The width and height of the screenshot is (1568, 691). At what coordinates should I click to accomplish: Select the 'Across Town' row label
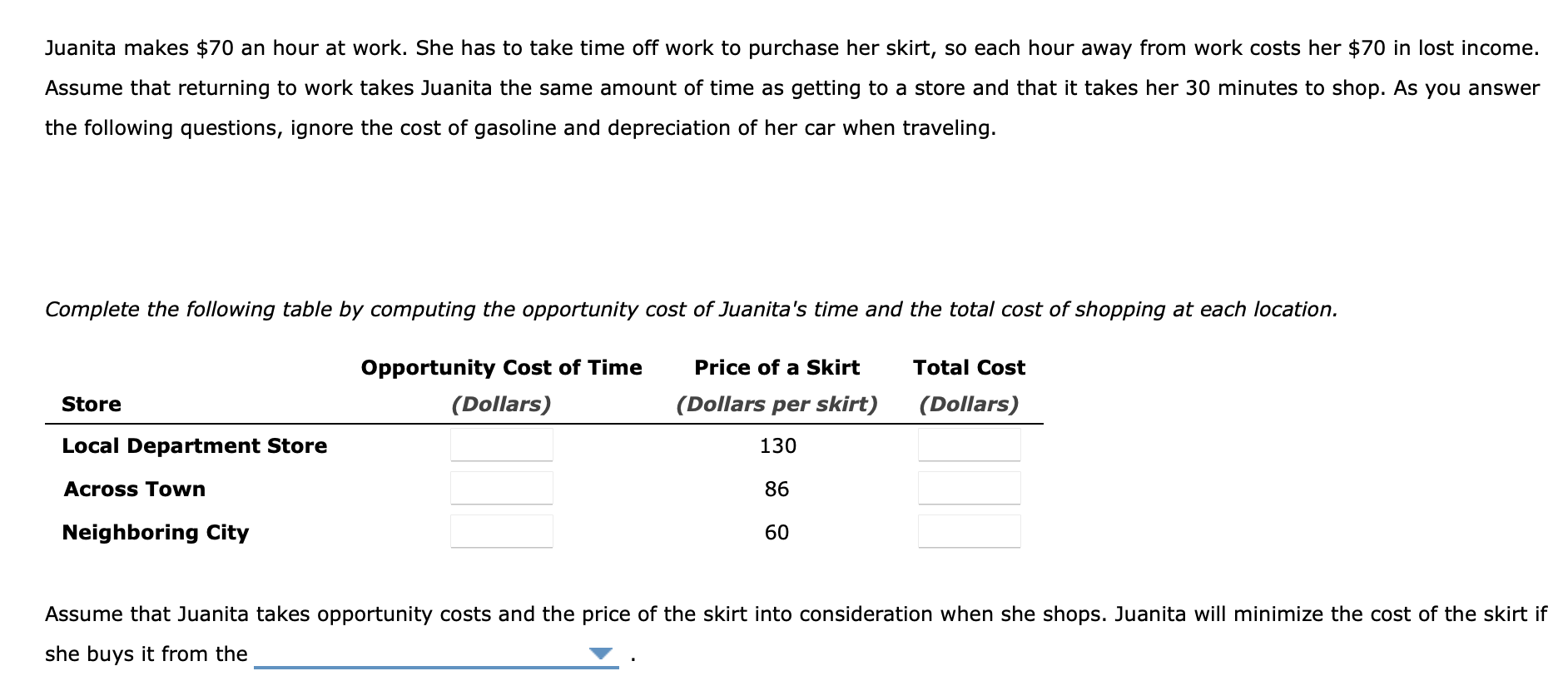134,490
